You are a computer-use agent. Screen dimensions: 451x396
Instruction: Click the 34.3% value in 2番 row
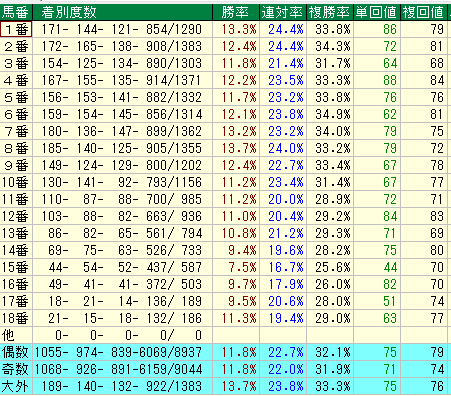click(330, 46)
